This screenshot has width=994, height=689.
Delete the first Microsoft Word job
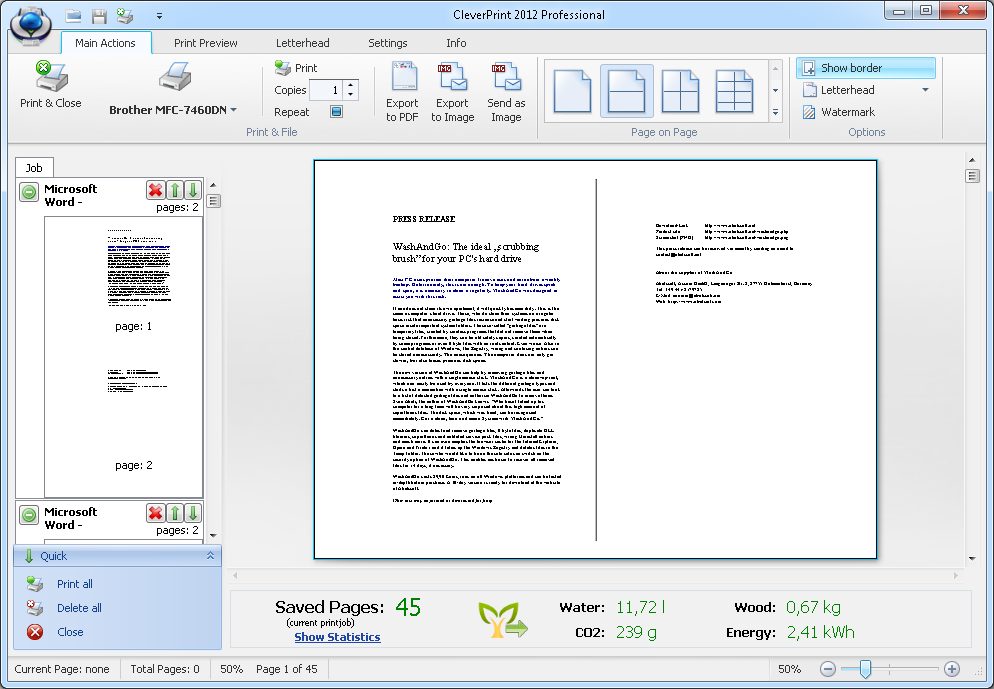tap(155, 190)
